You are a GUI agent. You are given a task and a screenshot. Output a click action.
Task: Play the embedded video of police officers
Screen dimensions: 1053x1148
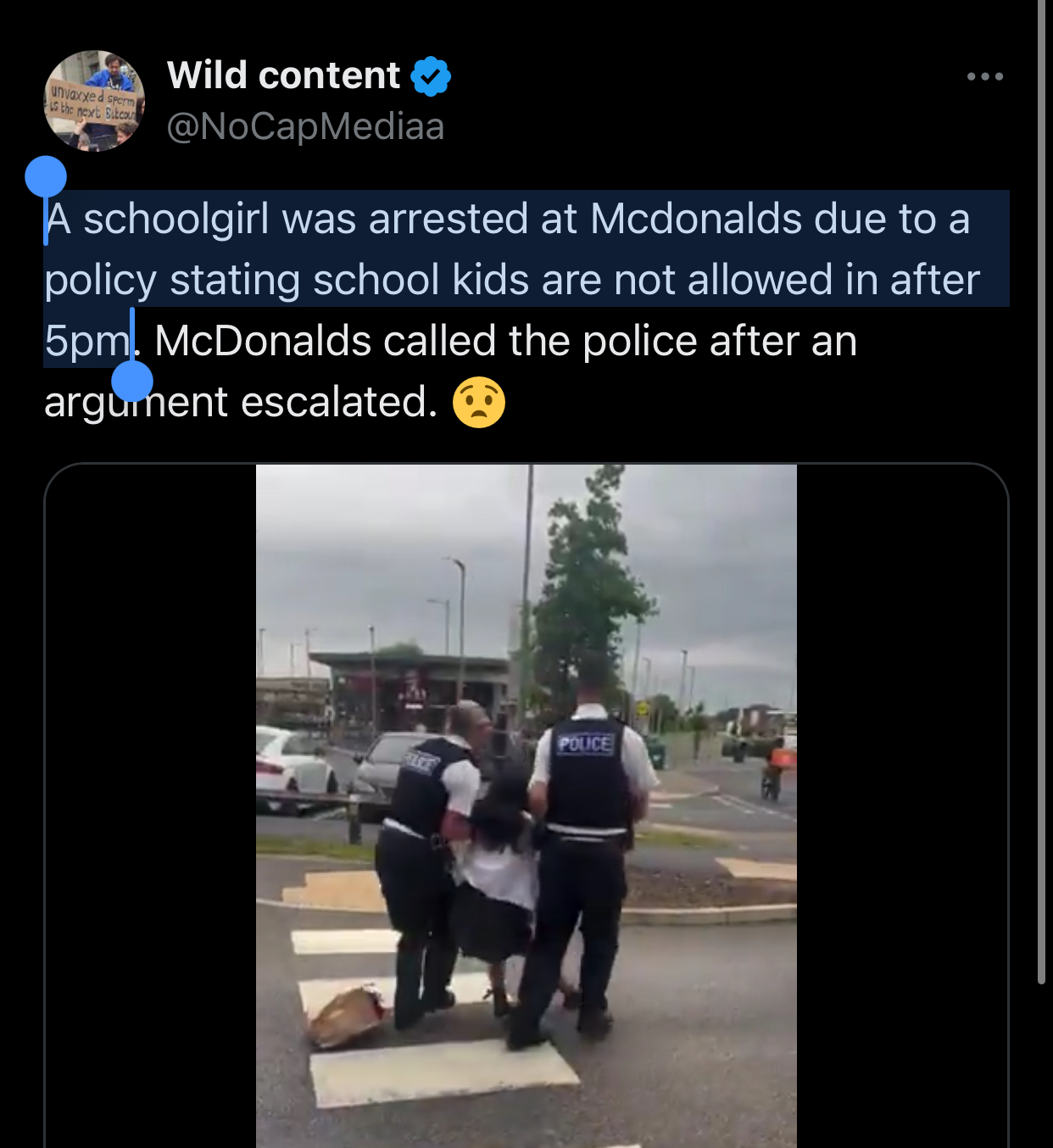[526, 805]
